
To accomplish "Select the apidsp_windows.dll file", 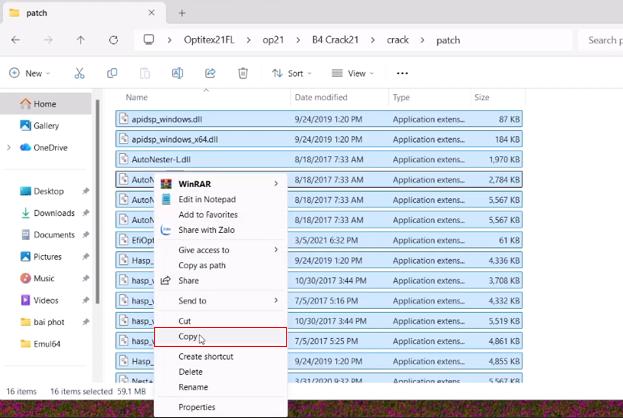I will 166,119.
